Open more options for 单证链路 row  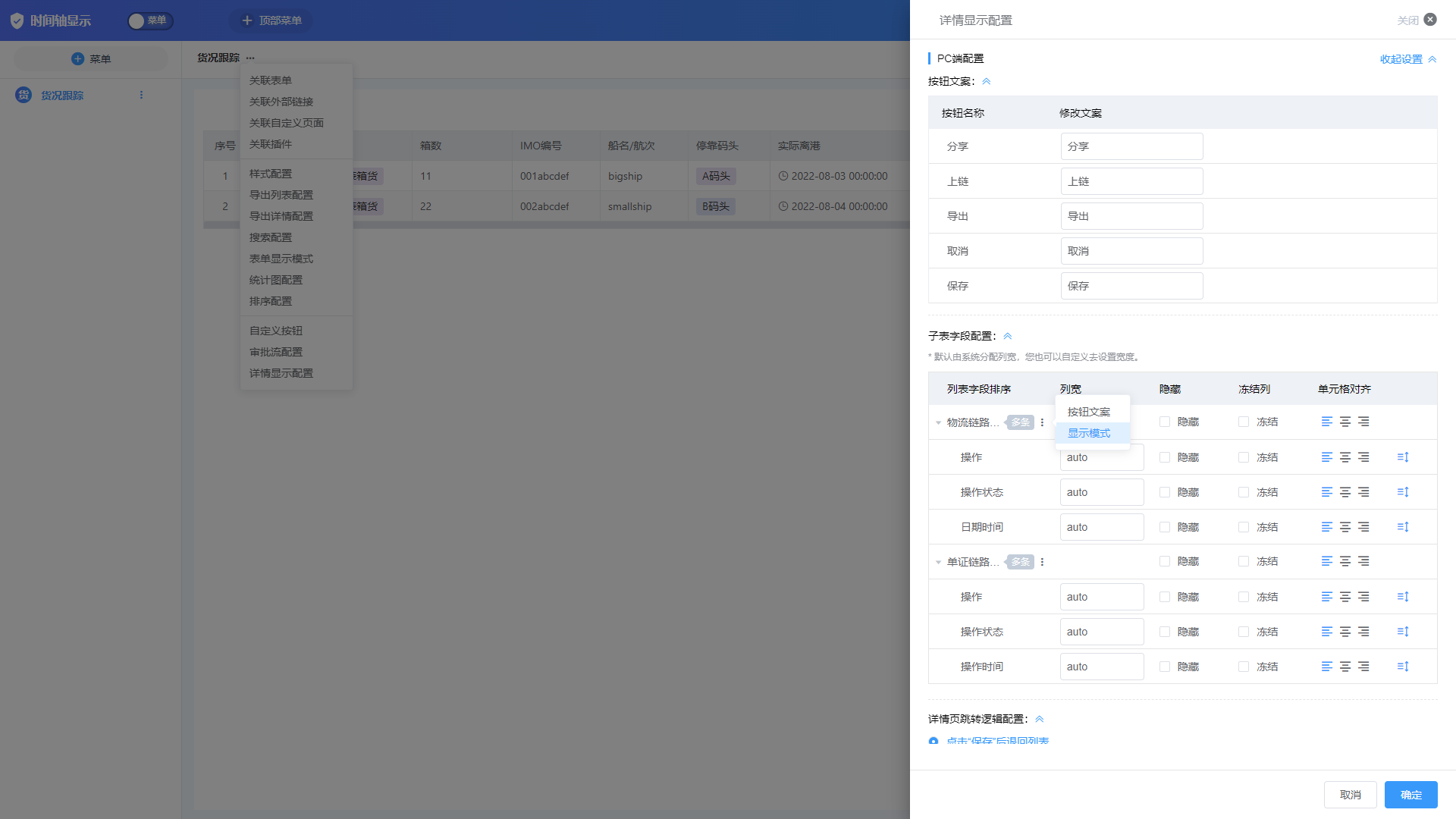tap(1042, 562)
